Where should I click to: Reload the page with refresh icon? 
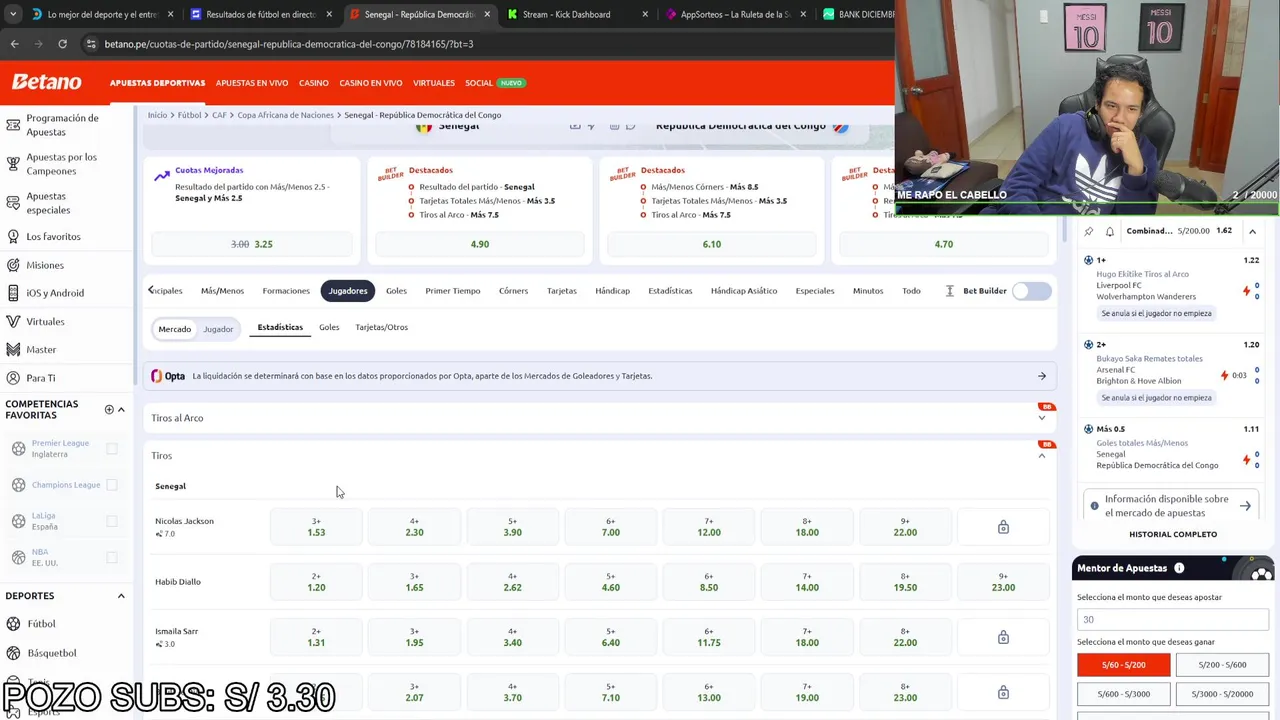(62, 44)
